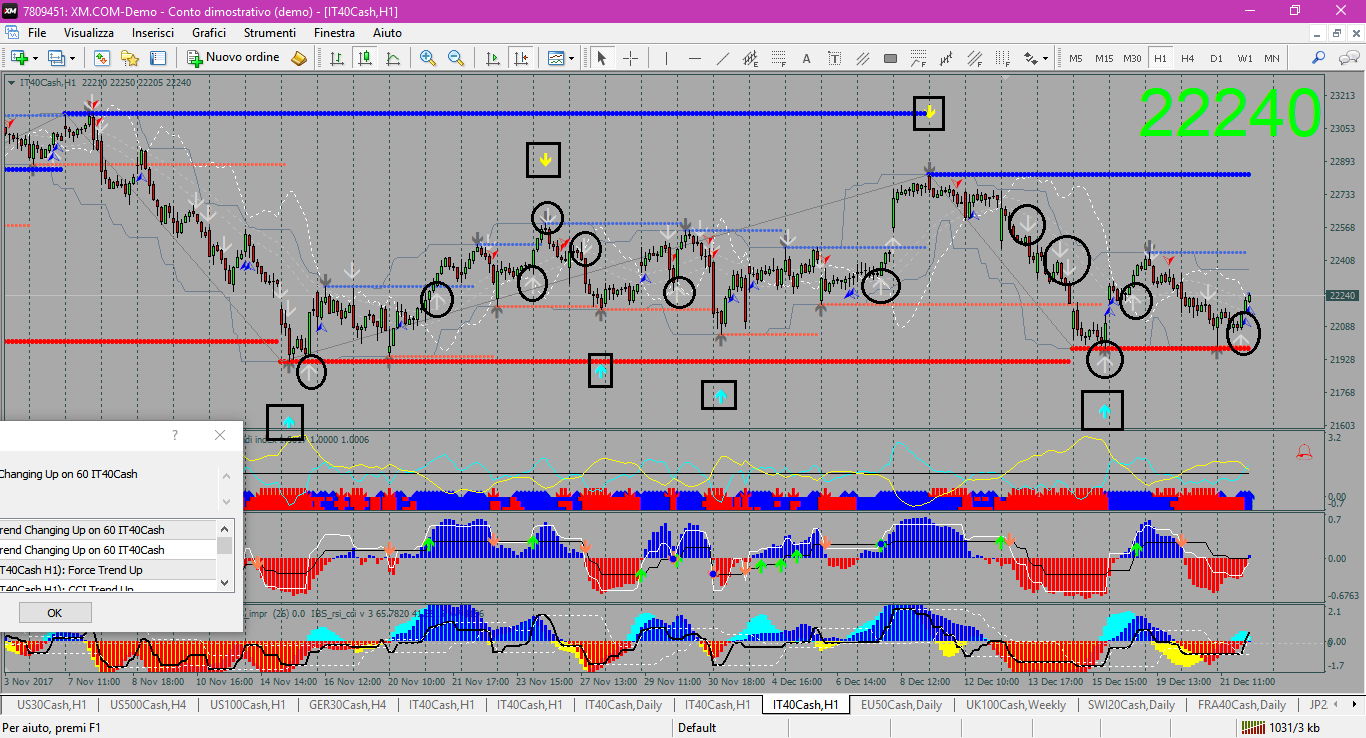The height and width of the screenshot is (738, 1366).
Task: Open the chat speech bubbles icon
Action: 1348,58
